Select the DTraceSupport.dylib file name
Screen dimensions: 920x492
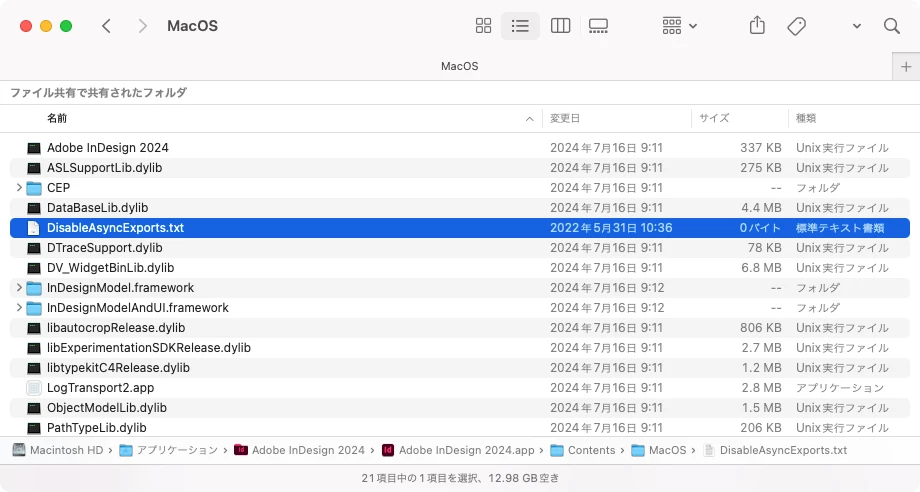click(x=104, y=247)
